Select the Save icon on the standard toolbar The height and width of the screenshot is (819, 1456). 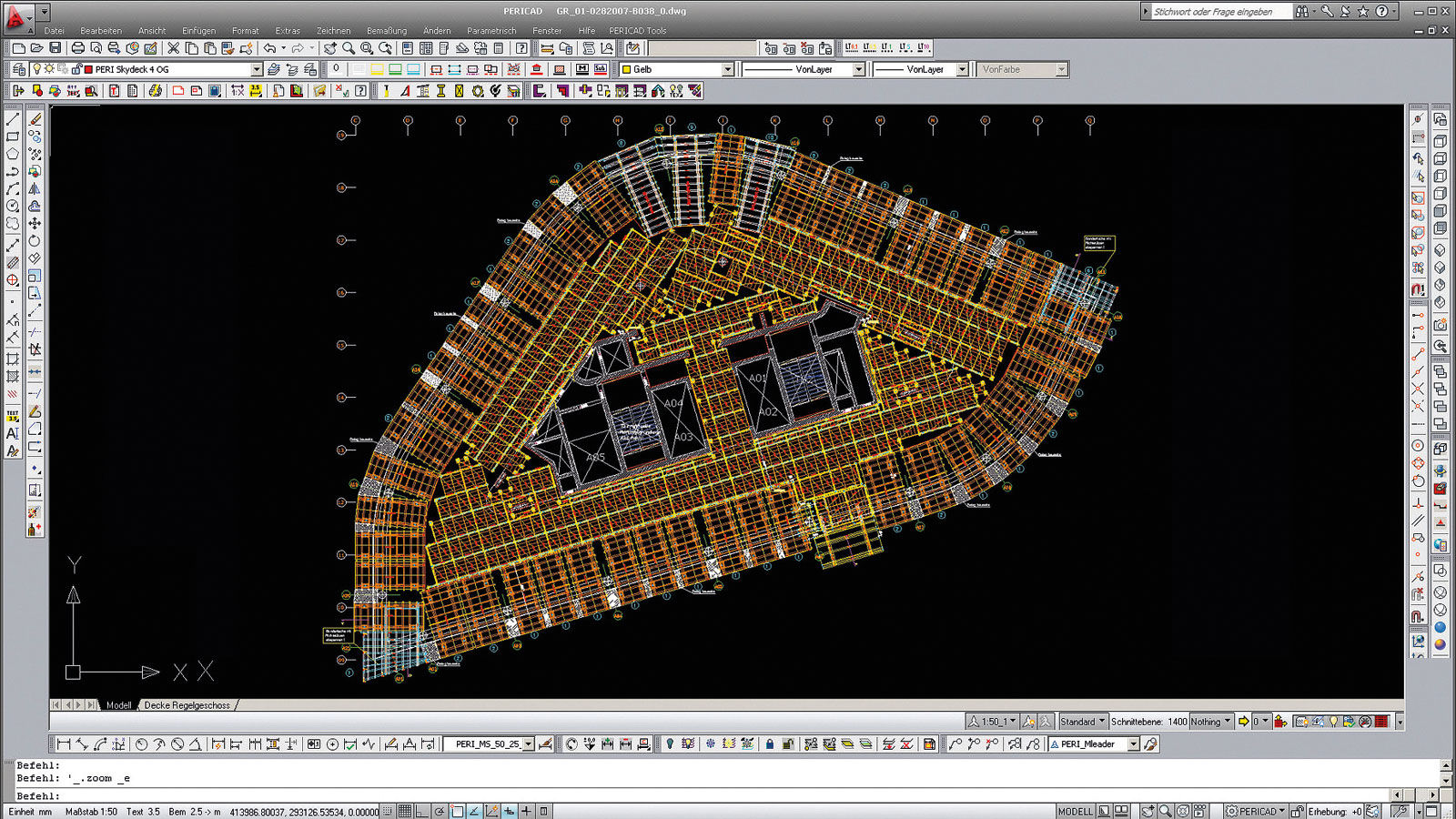point(55,47)
